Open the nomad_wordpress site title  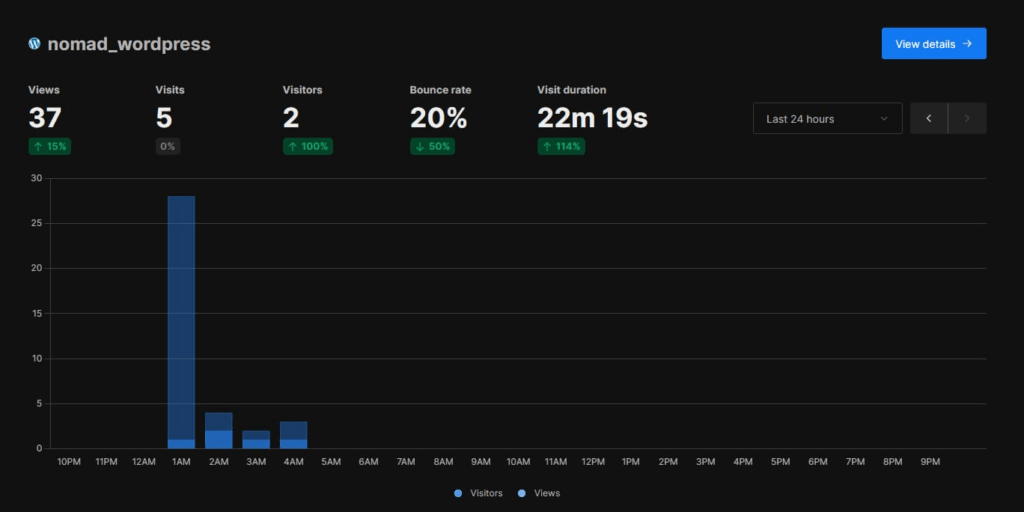128,44
